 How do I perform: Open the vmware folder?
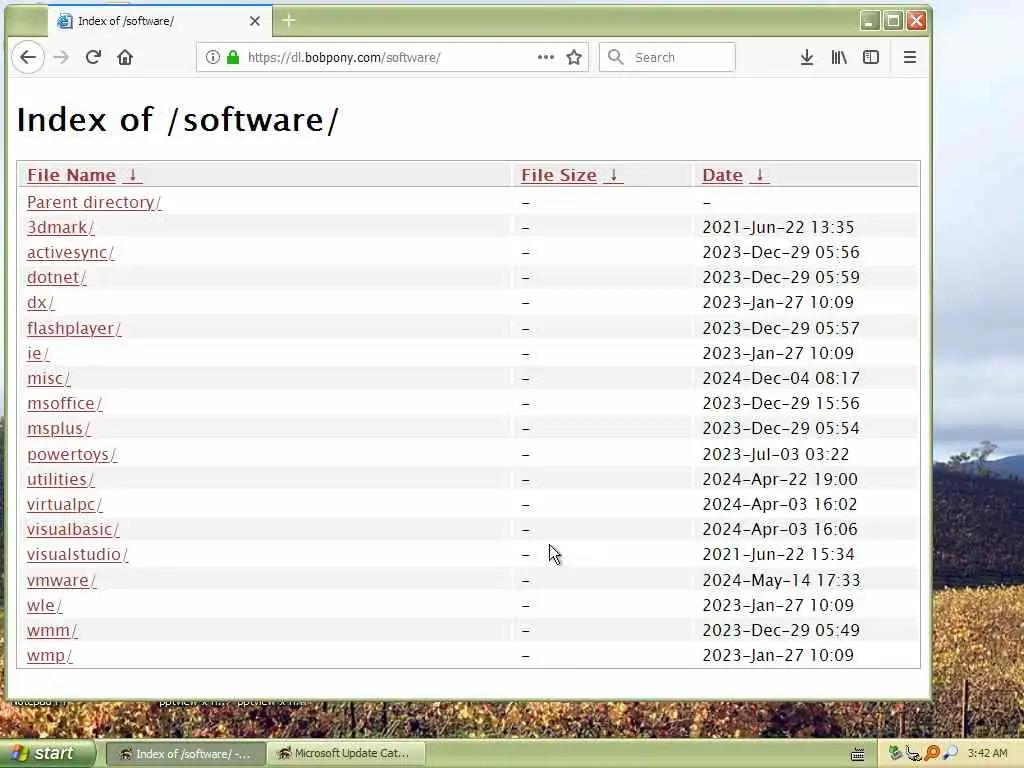click(x=62, y=581)
